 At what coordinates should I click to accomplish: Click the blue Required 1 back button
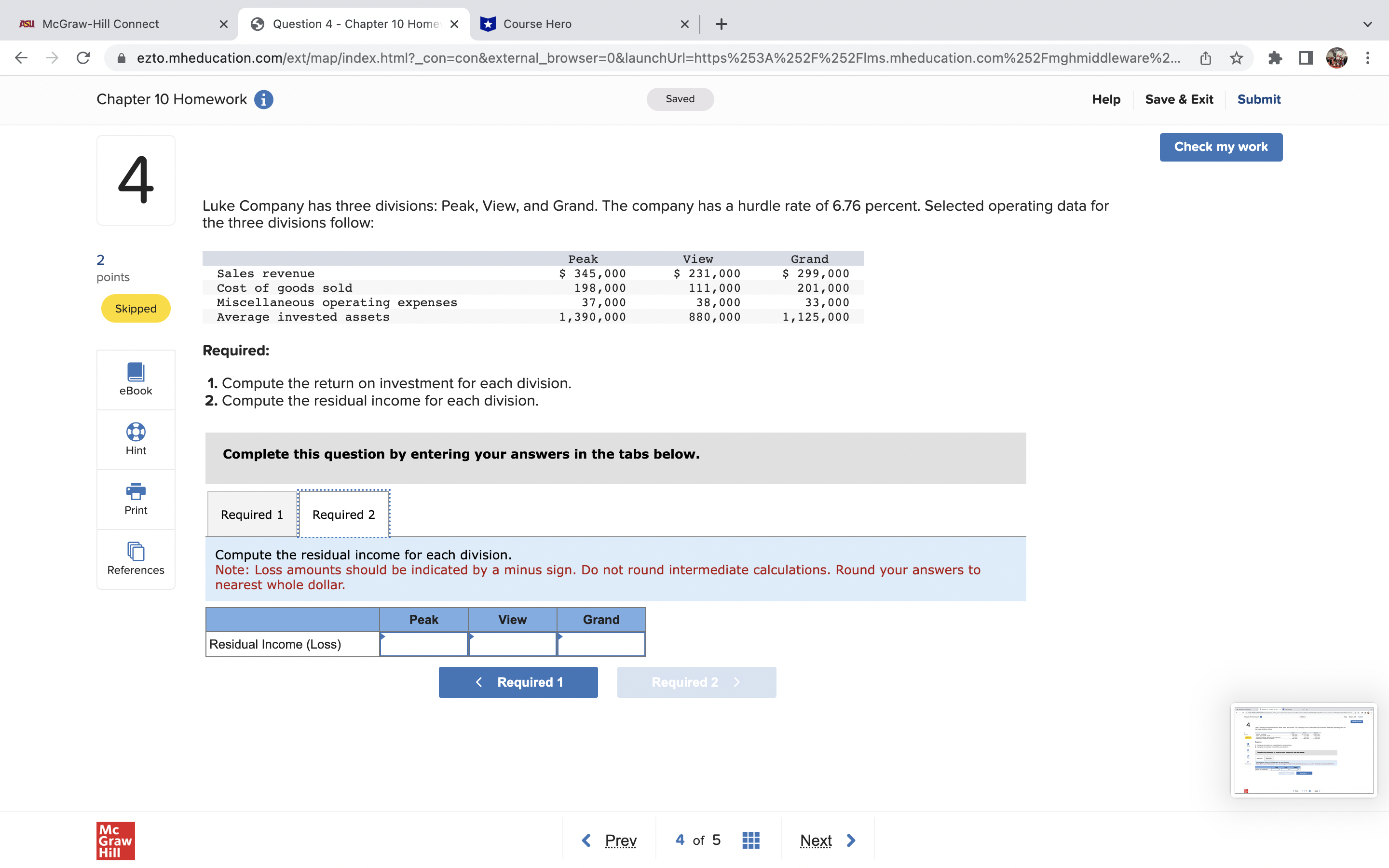517,682
